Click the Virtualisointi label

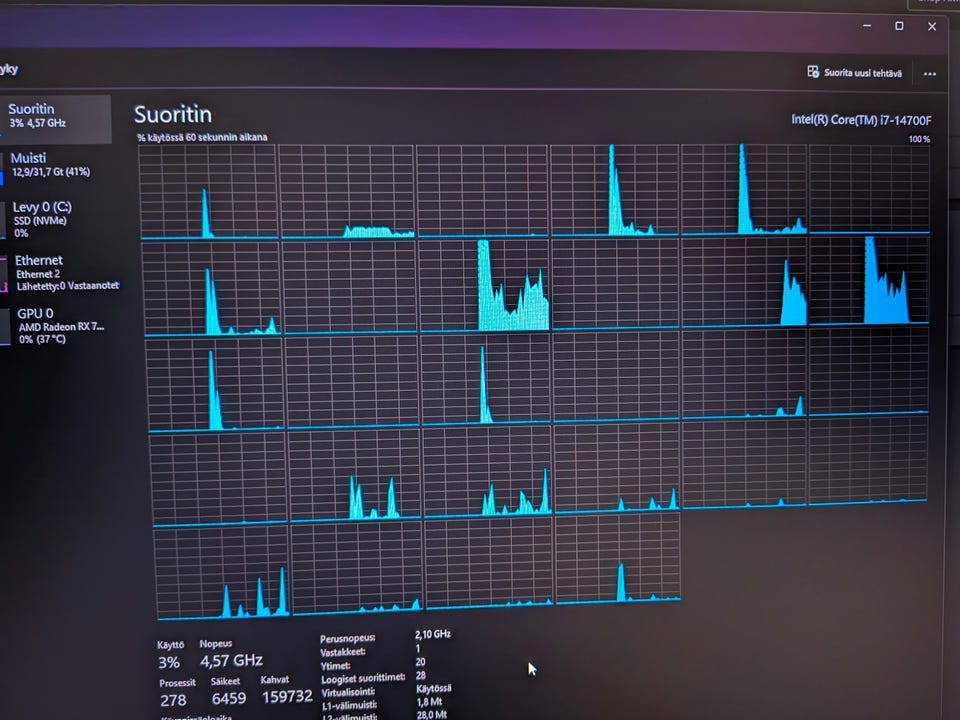click(348, 692)
